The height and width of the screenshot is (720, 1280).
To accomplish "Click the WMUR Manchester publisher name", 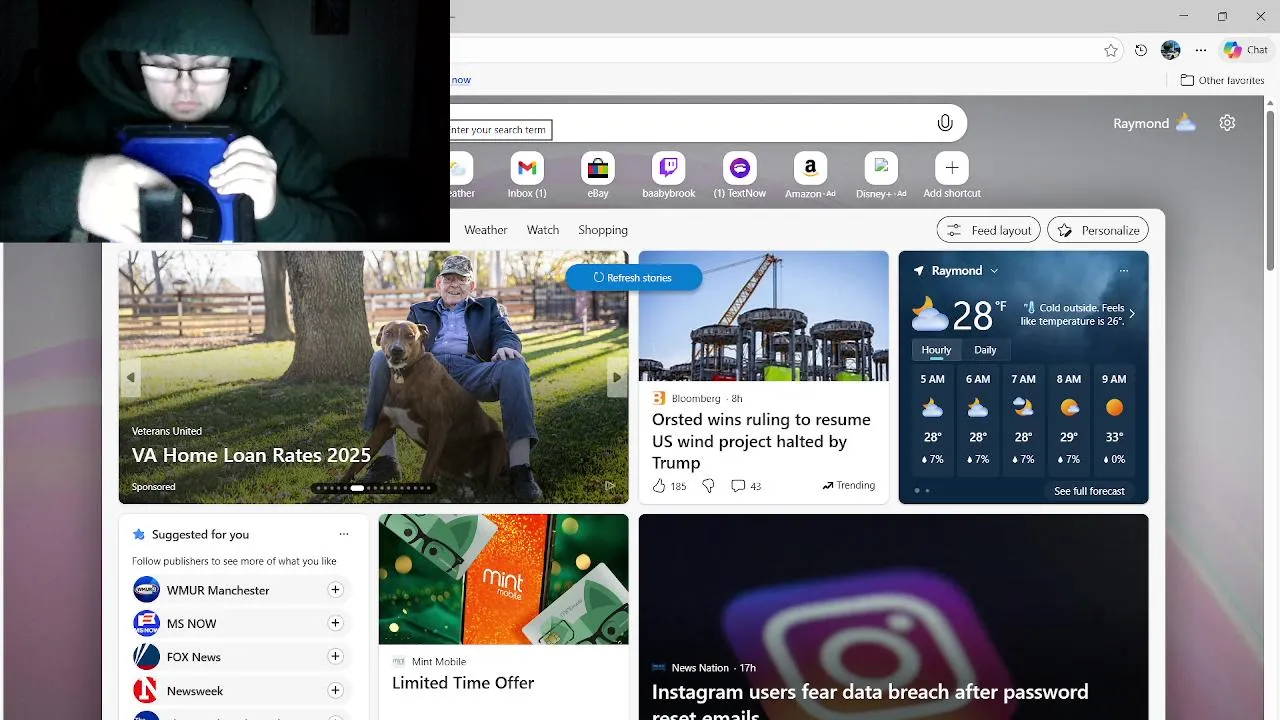I will [x=218, y=590].
